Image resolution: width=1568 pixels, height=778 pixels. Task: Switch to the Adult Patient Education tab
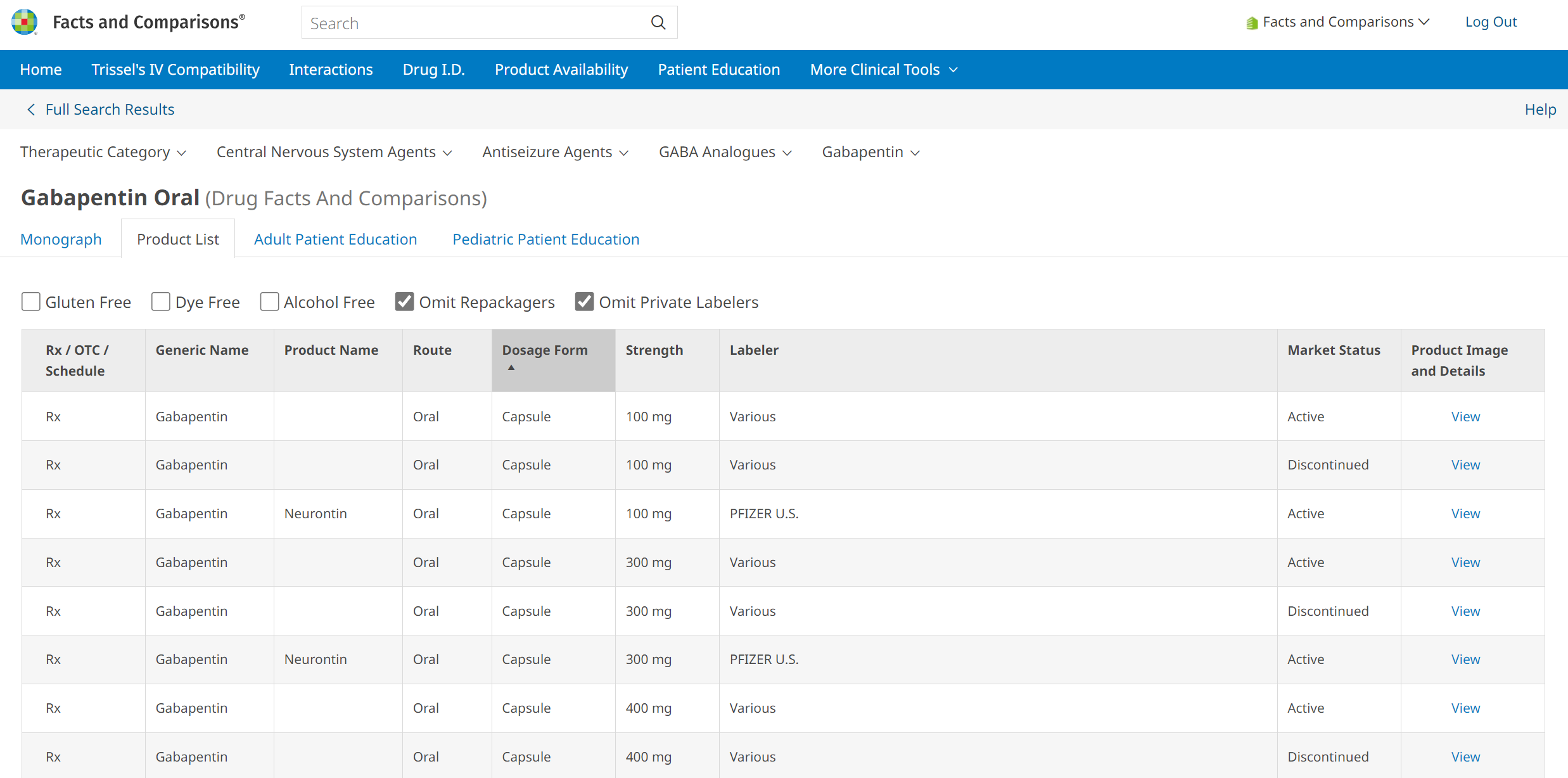coord(335,239)
